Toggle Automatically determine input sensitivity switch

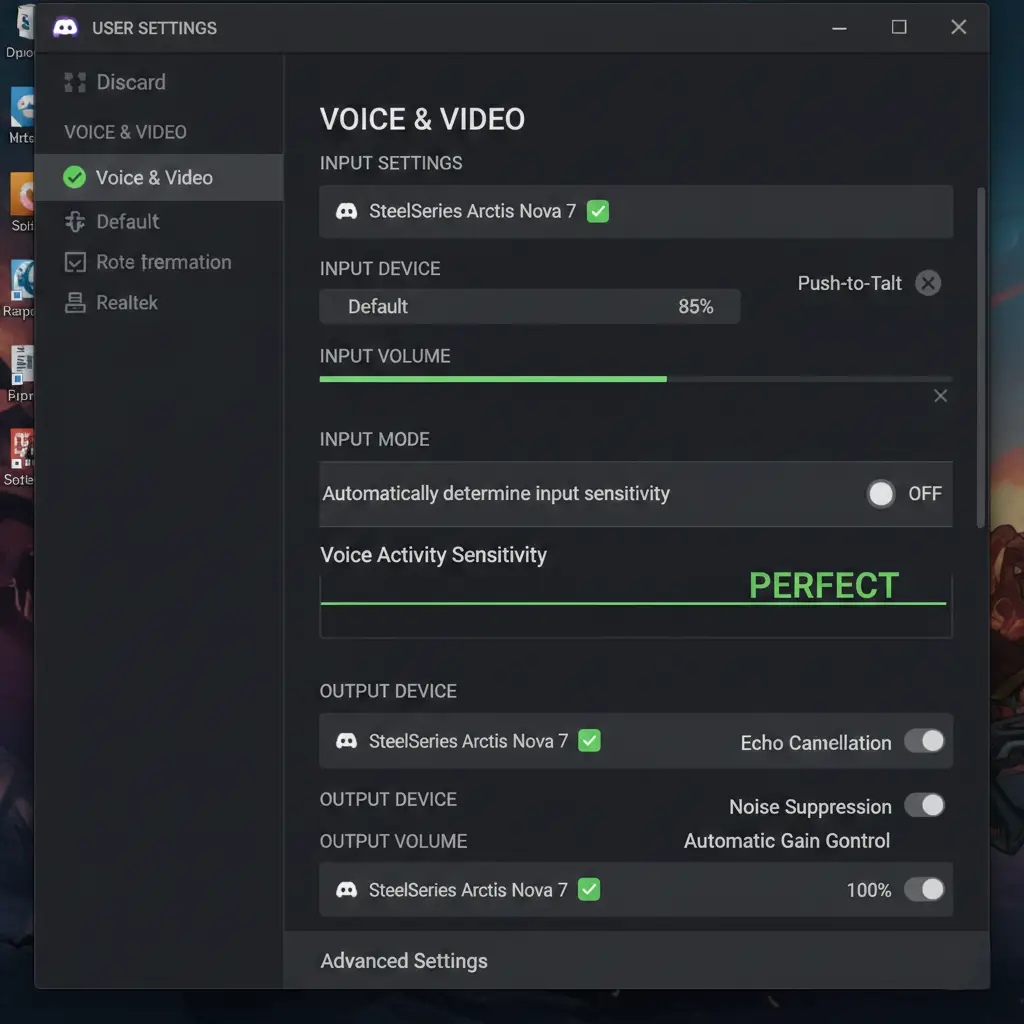(881, 494)
